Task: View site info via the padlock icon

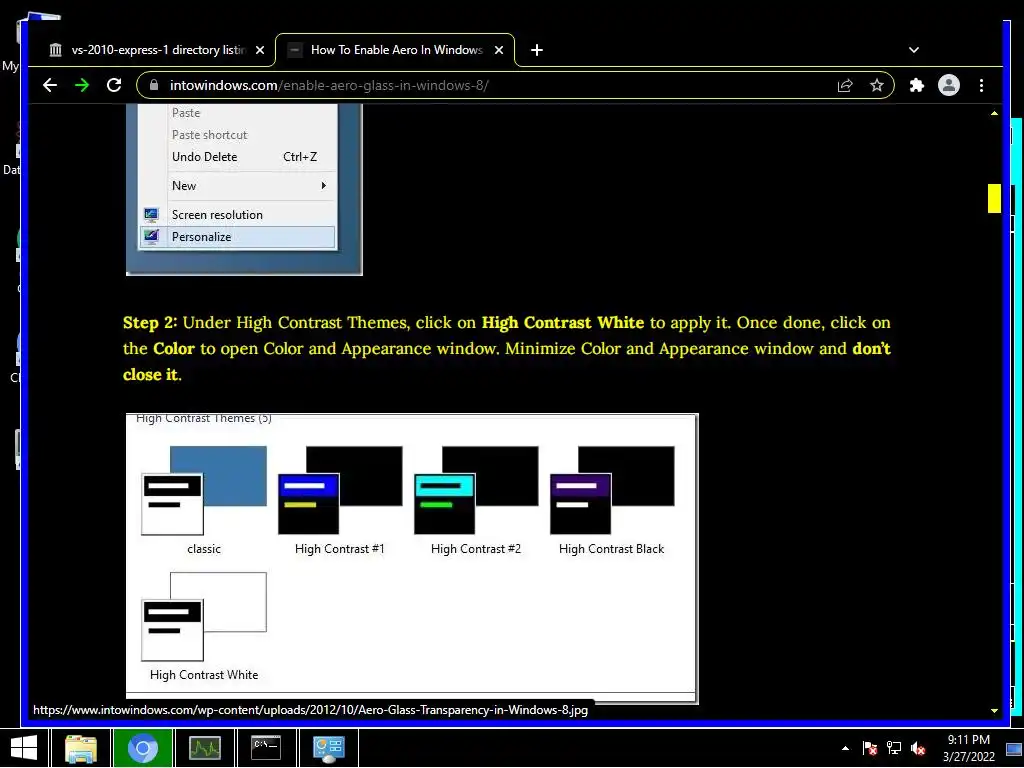Action: 153,86
